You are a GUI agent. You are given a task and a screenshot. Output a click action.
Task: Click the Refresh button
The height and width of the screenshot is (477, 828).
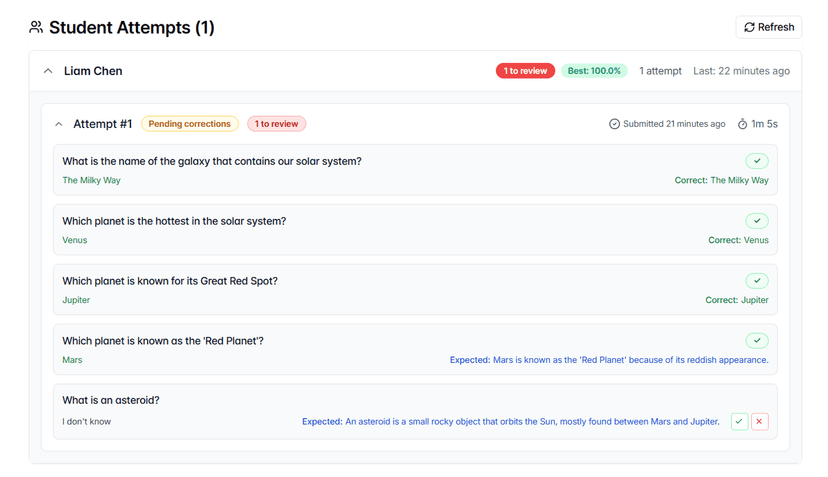click(x=768, y=27)
